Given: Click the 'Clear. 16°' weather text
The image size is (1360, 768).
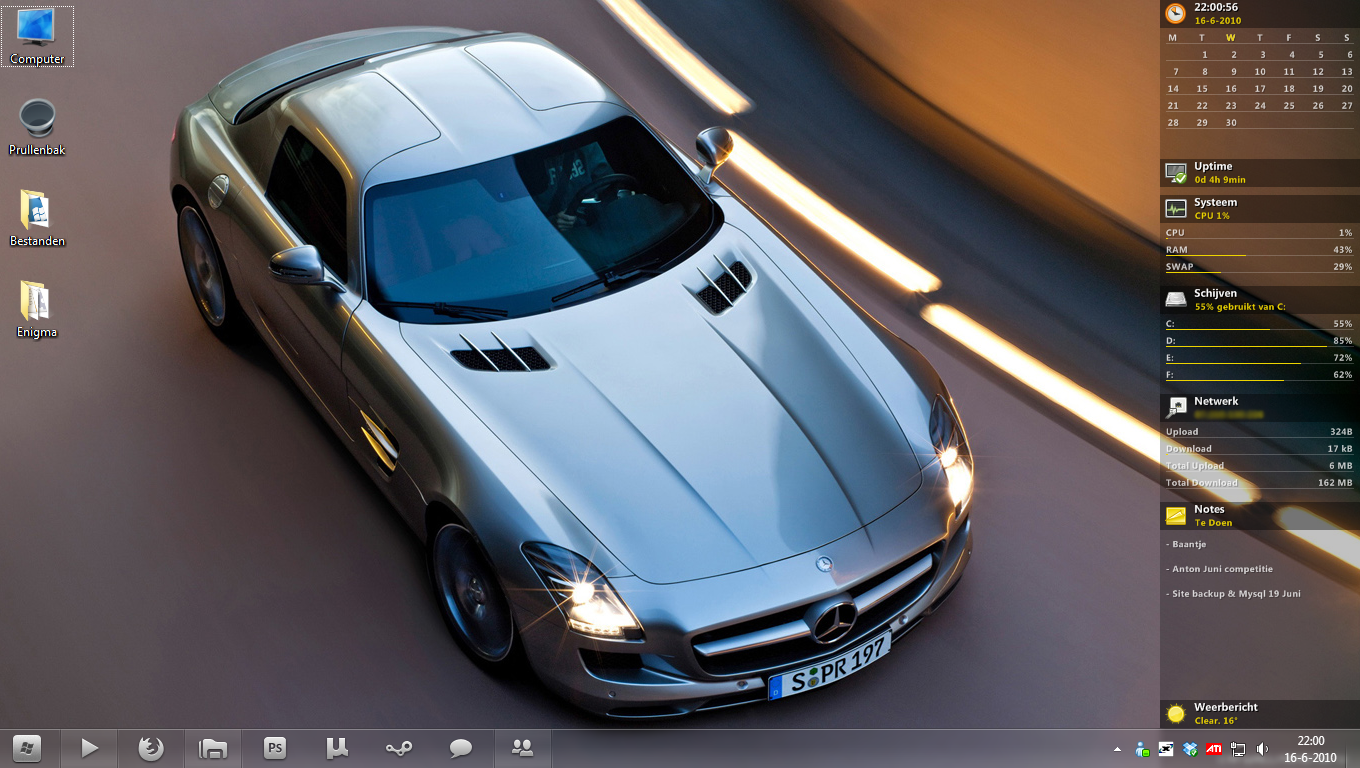Looking at the screenshot, I should pos(1216,721).
